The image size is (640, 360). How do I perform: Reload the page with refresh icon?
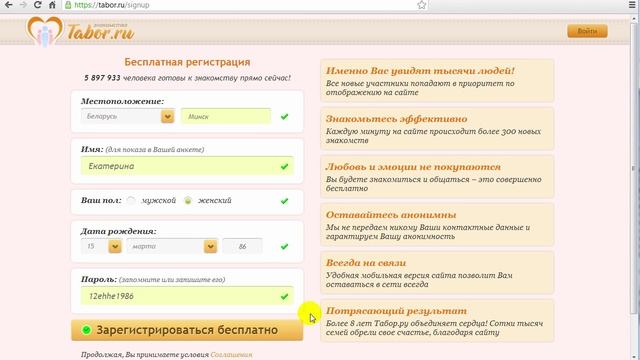pyautogui.click(x=38, y=5)
